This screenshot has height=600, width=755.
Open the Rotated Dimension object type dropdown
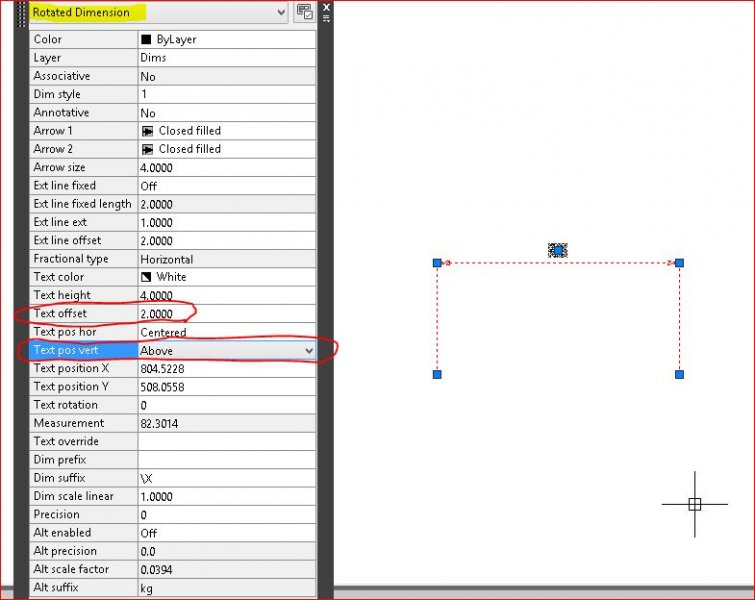coord(158,13)
